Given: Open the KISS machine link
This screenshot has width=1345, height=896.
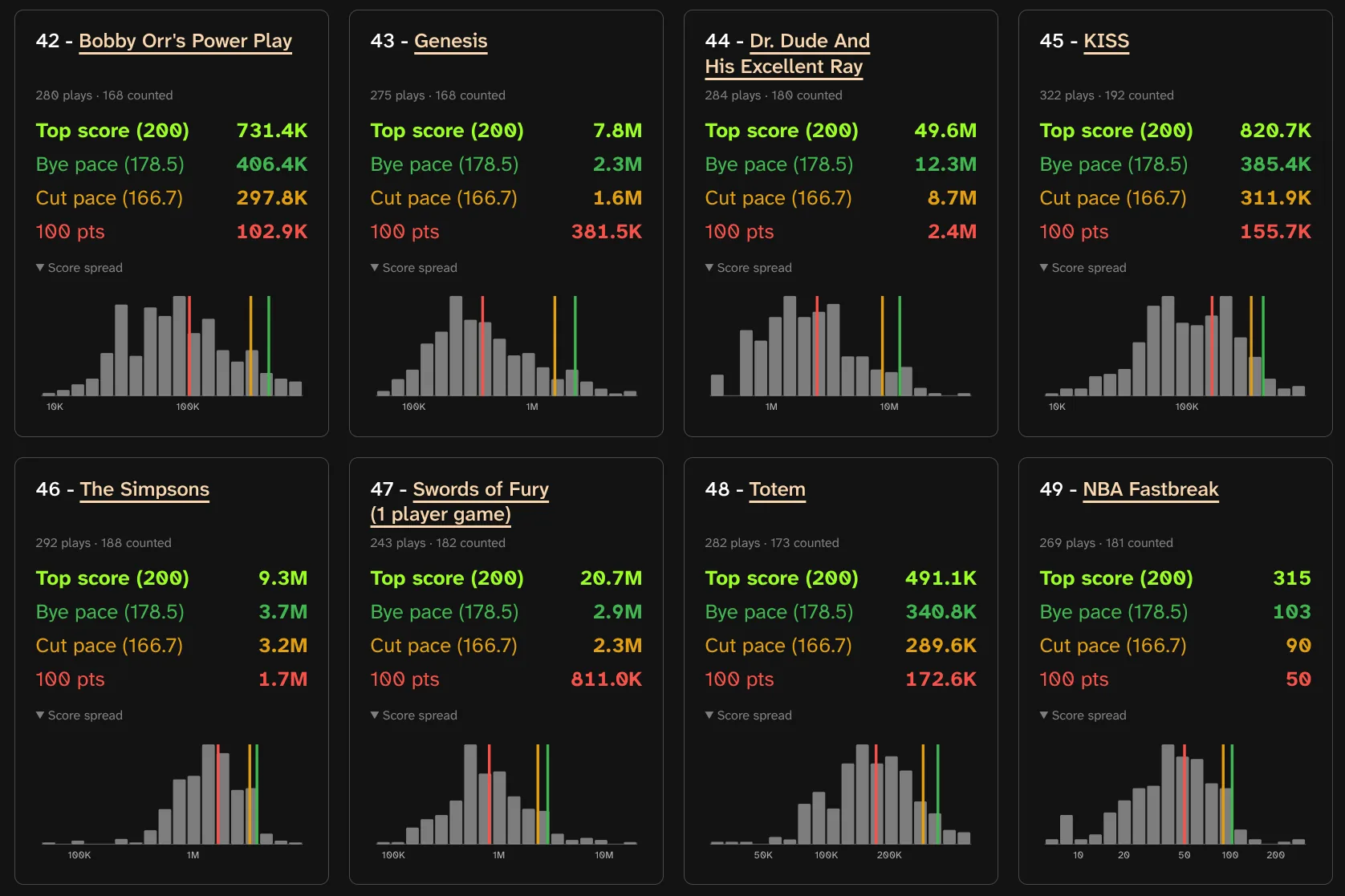Looking at the screenshot, I should (1106, 41).
